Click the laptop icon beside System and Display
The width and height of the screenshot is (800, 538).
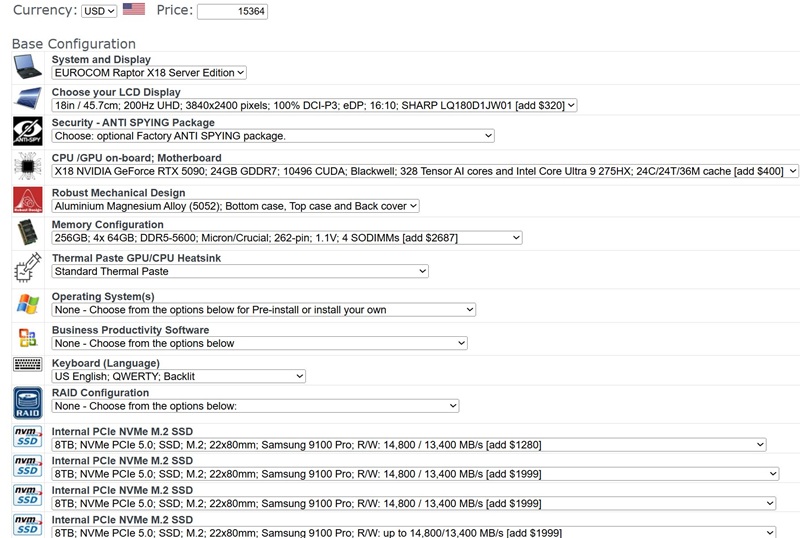[27, 67]
